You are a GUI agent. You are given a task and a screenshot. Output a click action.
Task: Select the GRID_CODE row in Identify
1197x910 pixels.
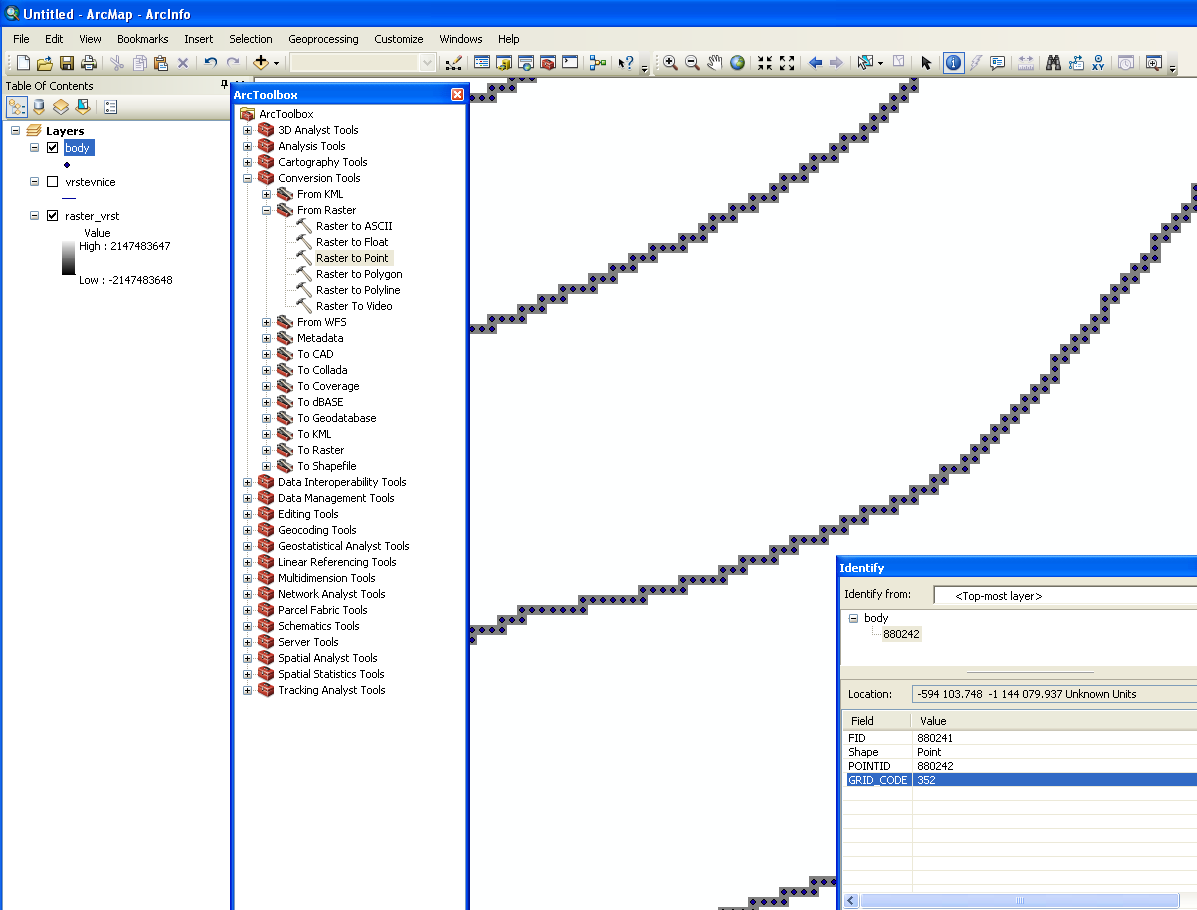tap(1021, 780)
